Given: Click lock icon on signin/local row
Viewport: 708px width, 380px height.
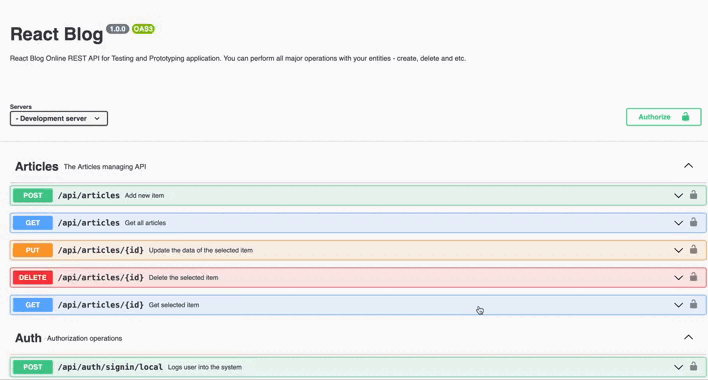Looking at the screenshot, I should pyautogui.click(x=693, y=366).
